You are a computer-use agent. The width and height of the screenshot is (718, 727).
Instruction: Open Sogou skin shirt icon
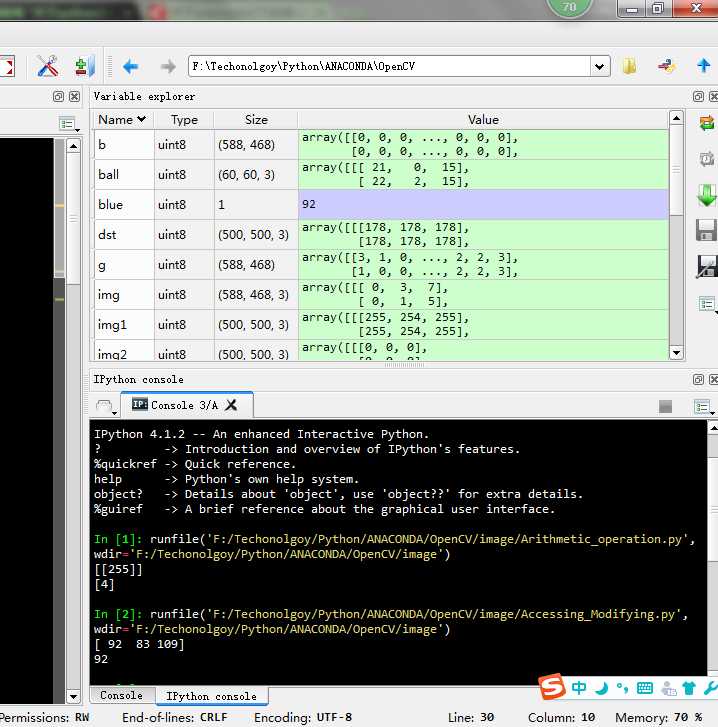(689, 689)
